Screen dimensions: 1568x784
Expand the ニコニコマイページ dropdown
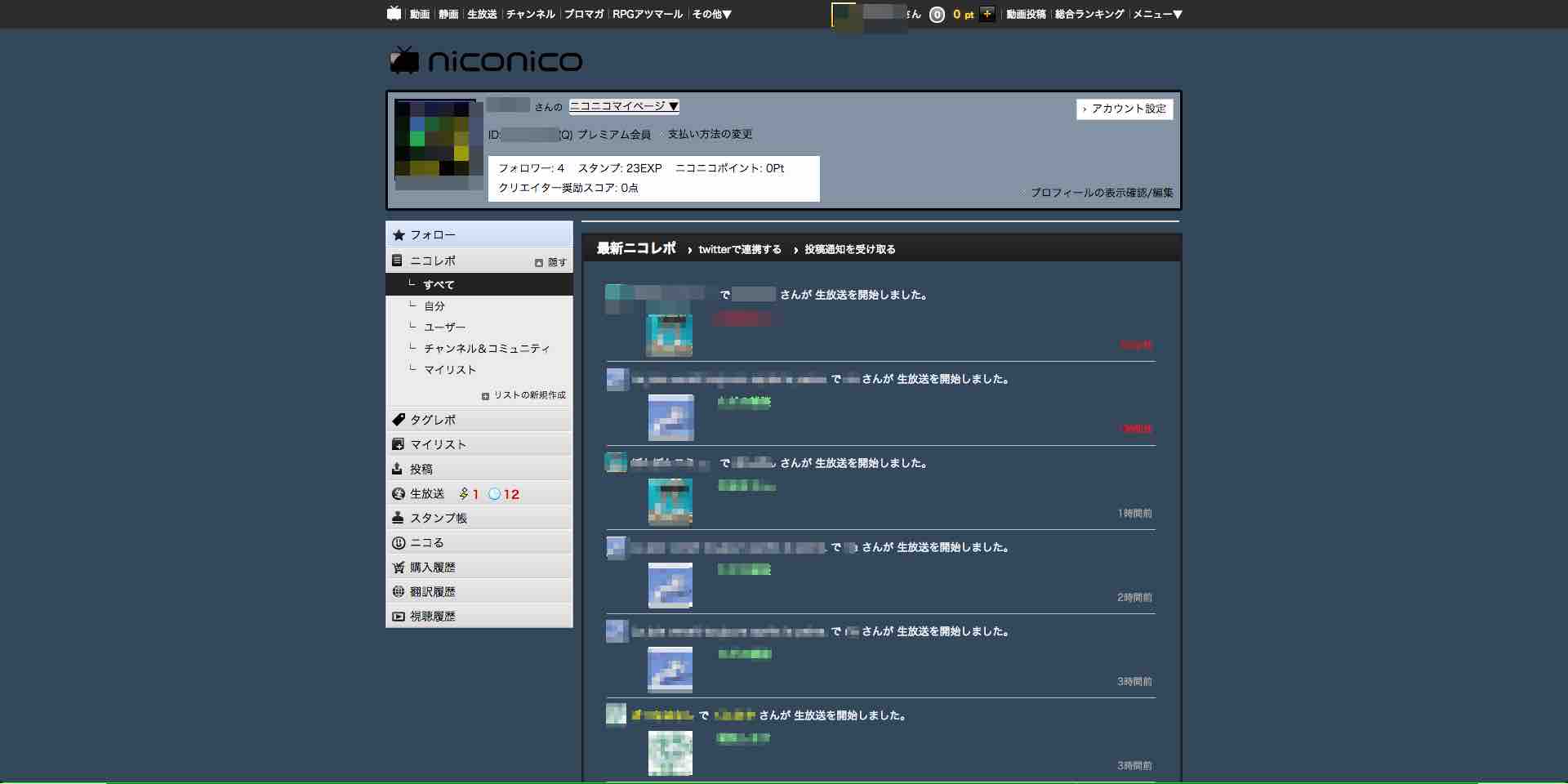pos(624,106)
